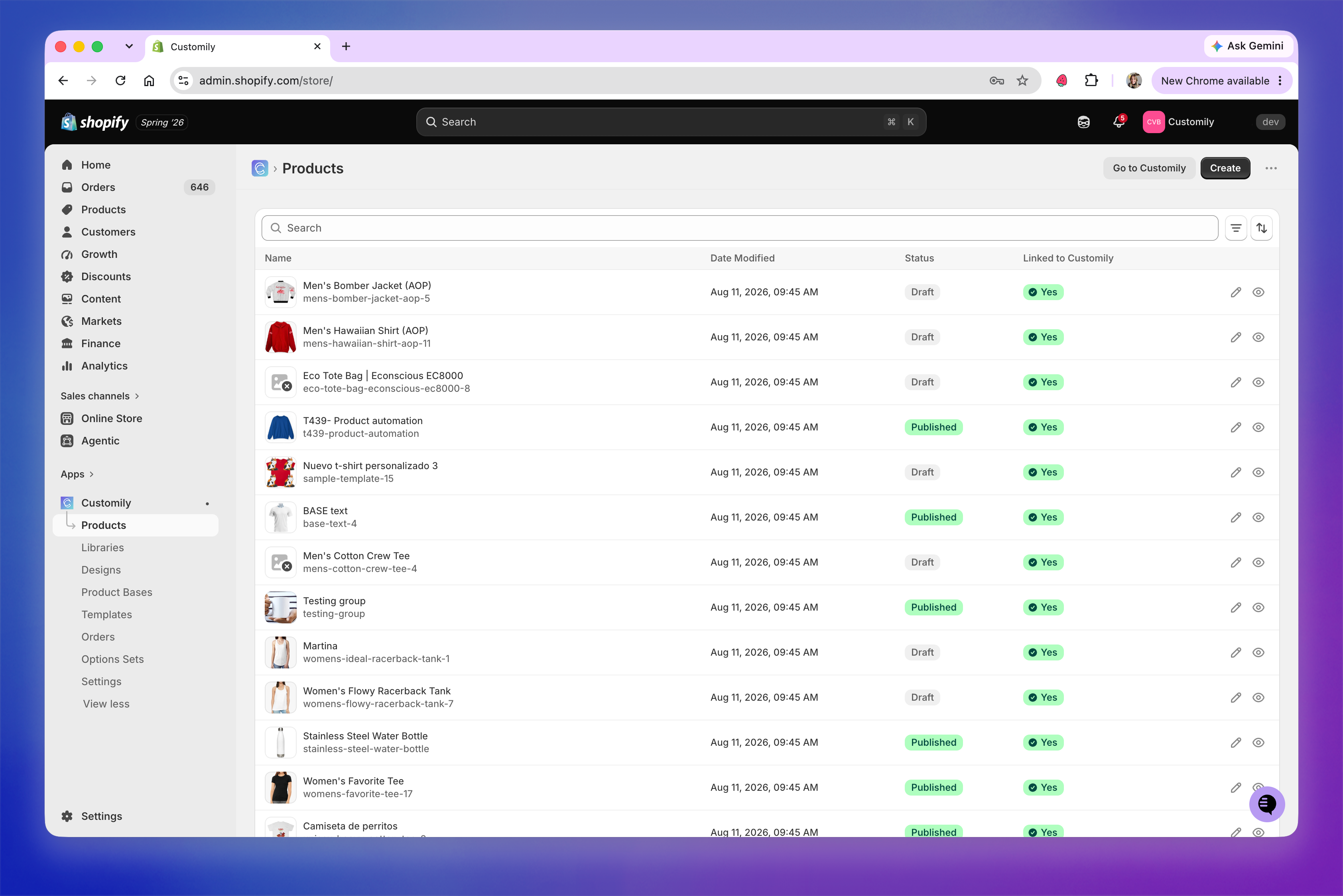
Task: Open the sort order icon beside product search
Action: coord(1261,228)
